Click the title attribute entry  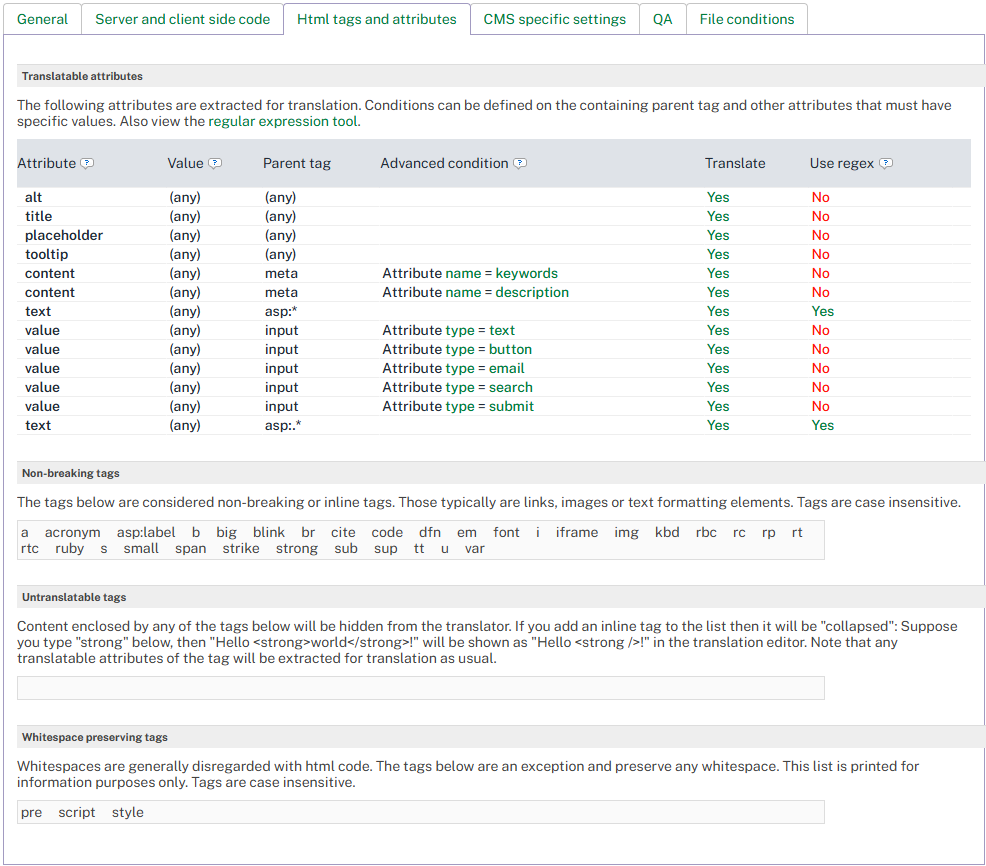click(39, 216)
